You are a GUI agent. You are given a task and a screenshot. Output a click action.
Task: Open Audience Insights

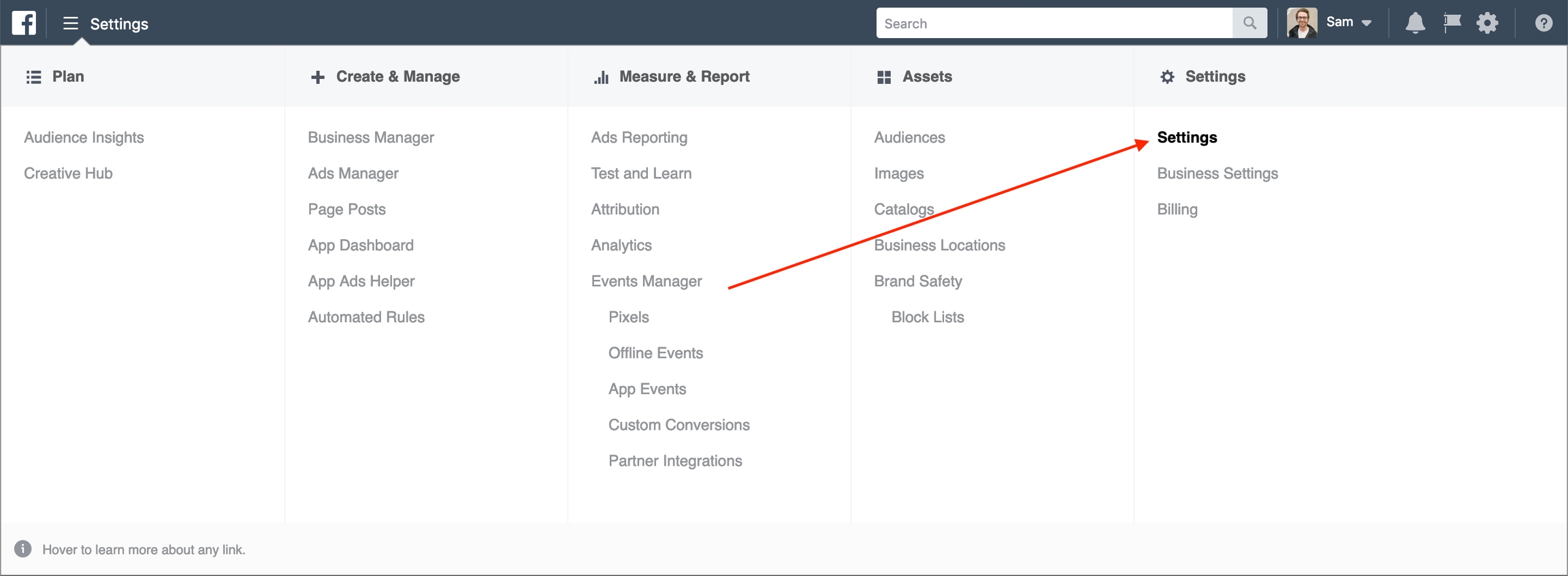pyautogui.click(x=84, y=138)
